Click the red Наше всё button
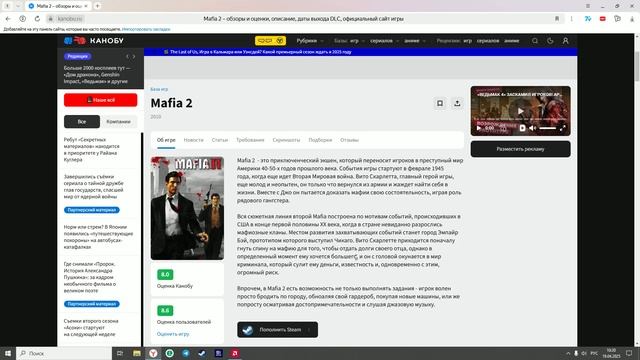This screenshot has height=360, width=640. 100,100
